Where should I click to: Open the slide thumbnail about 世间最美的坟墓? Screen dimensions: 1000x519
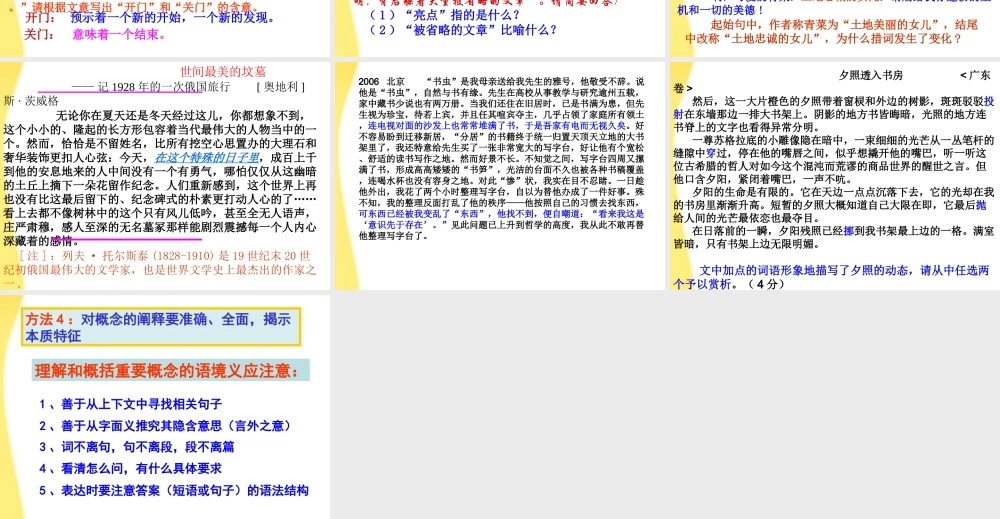tap(165, 176)
